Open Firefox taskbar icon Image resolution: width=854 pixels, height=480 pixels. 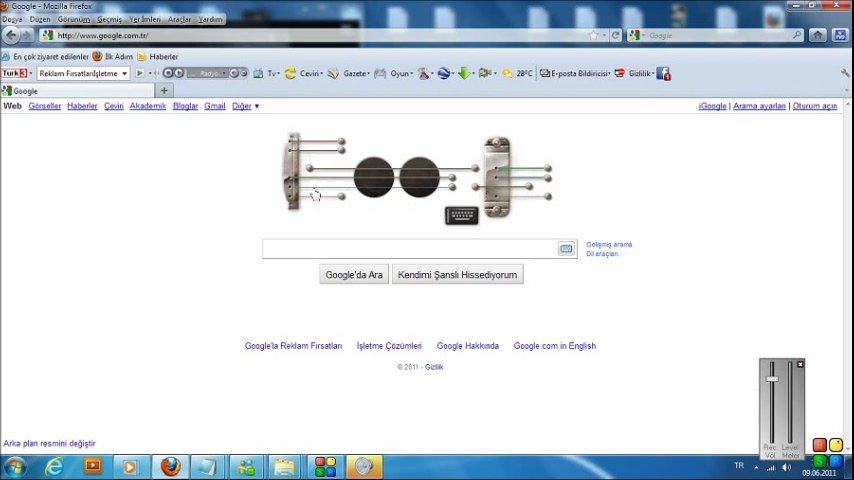(170, 467)
